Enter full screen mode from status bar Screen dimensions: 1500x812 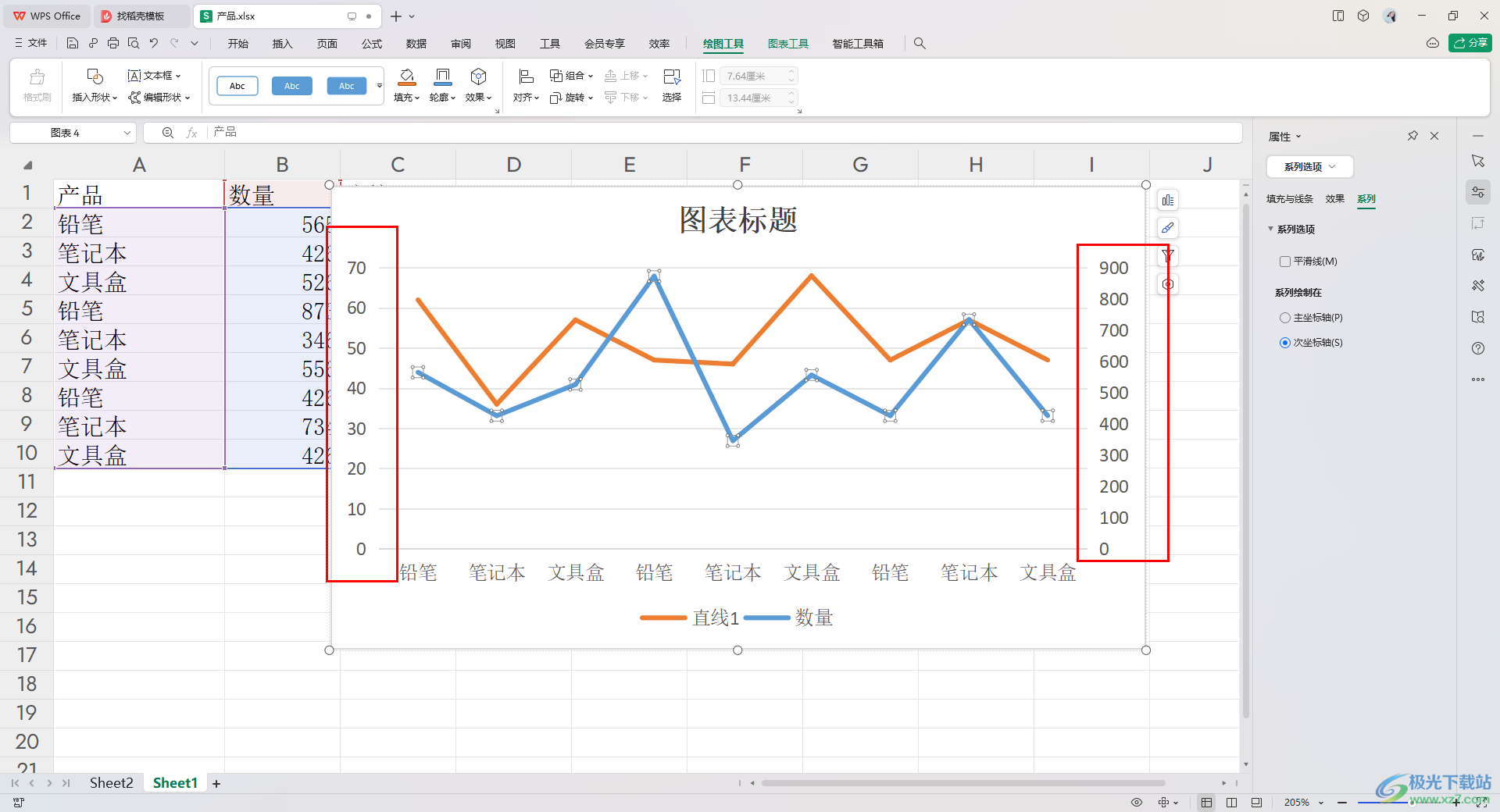tap(1481, 802)
